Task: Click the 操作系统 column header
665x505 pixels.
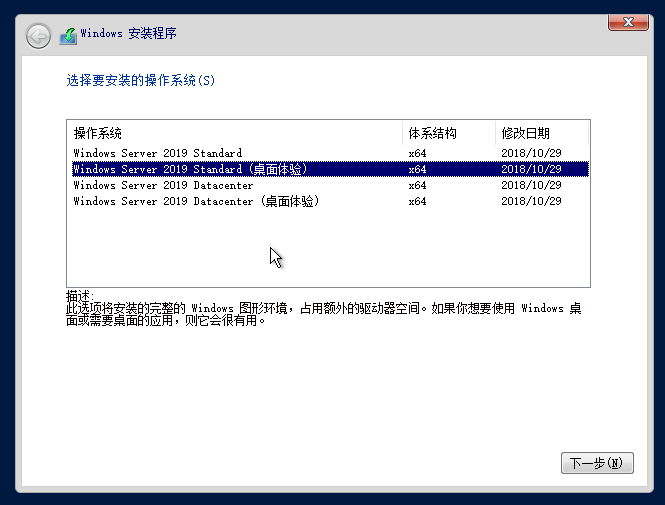Action: pos(235,133)
